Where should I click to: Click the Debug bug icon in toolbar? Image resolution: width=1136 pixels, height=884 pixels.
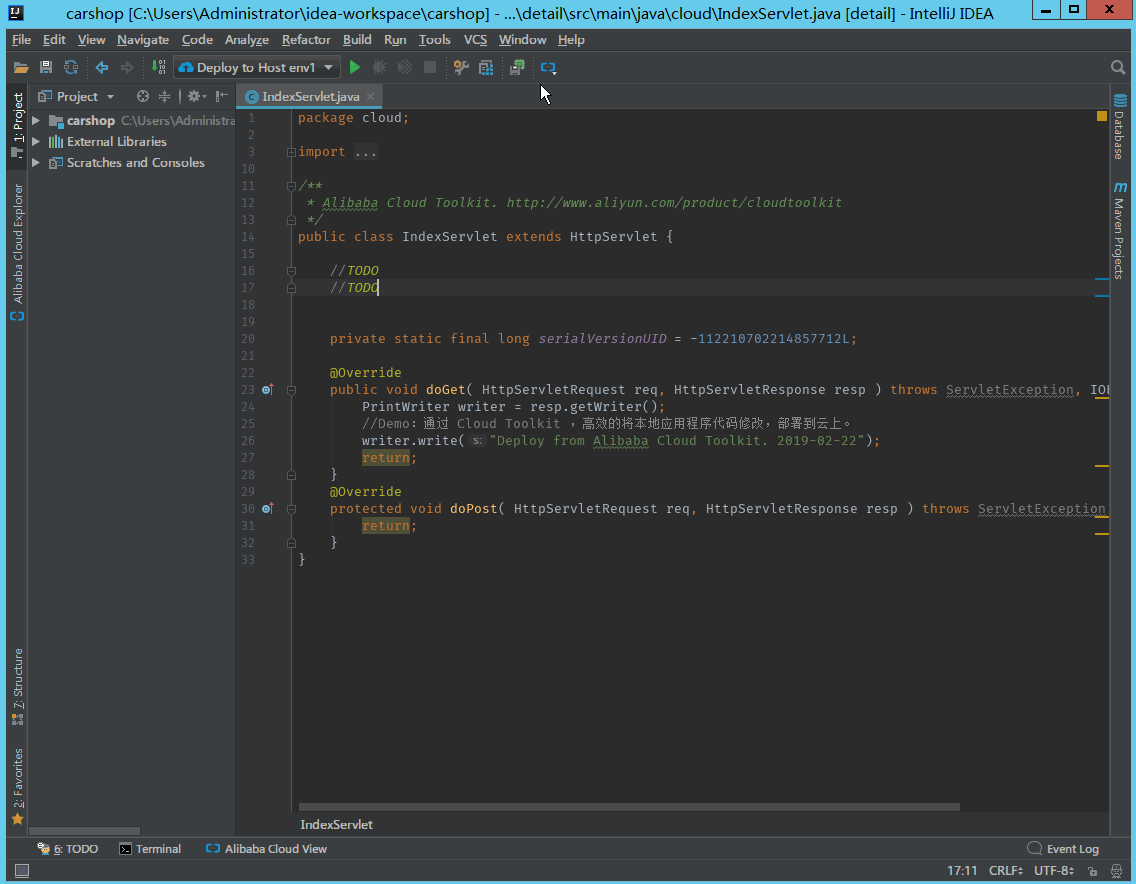pos(379,67)
